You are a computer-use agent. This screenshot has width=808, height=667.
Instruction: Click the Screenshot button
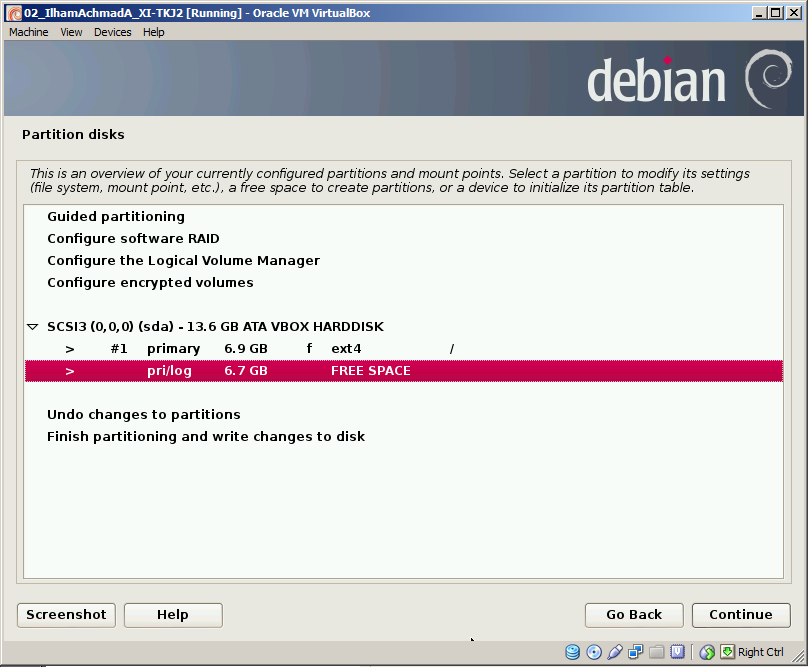tap(65, 614)
